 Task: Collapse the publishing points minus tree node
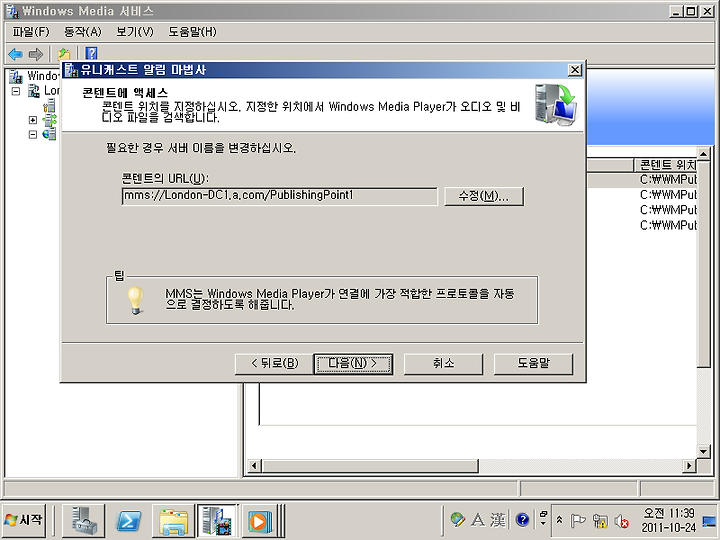point(33,135)
